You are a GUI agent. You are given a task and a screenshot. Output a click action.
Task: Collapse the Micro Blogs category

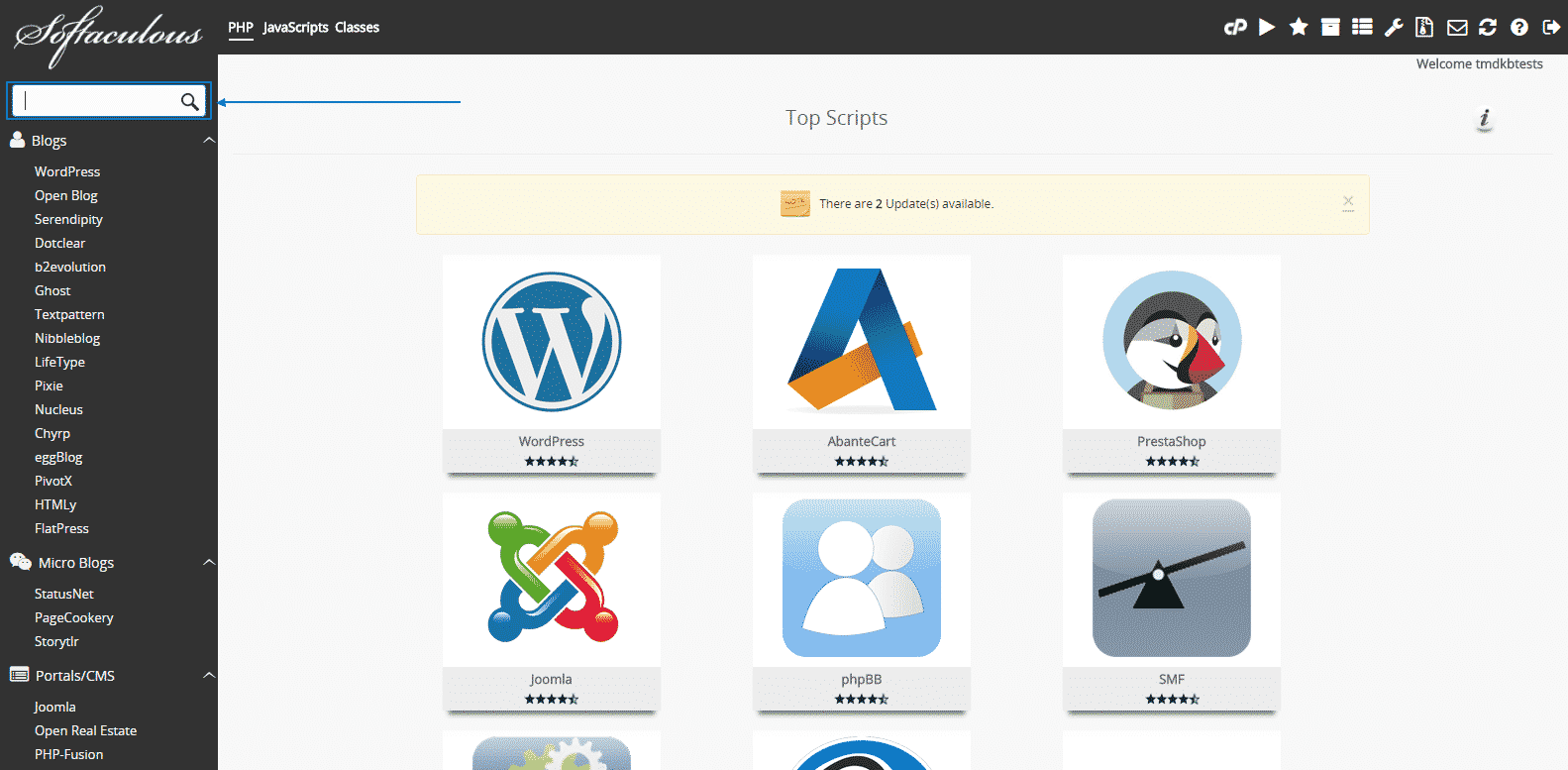click(209, 563)
